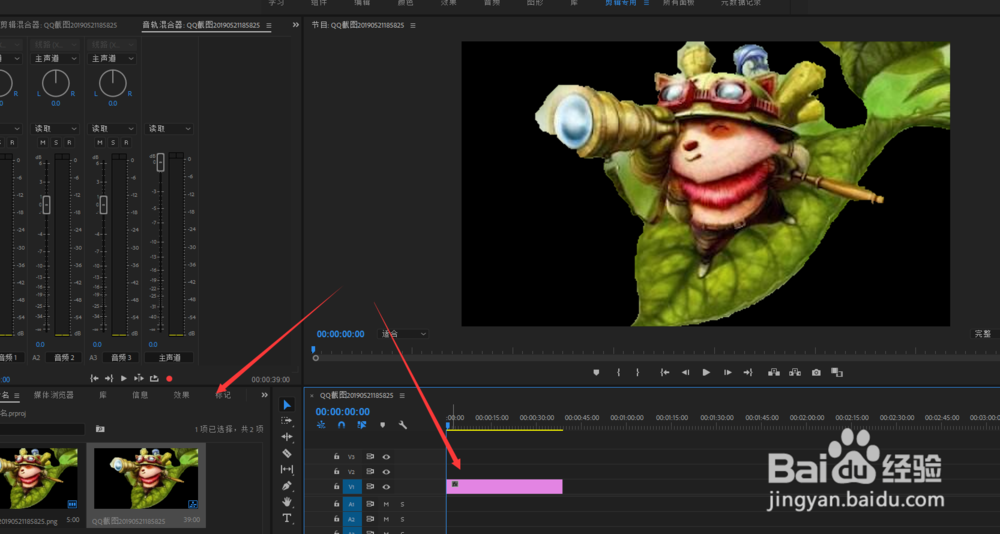Mute audio 2 in track mixer
Viewport: 1000px width, 534px height.
coord(43,142)
